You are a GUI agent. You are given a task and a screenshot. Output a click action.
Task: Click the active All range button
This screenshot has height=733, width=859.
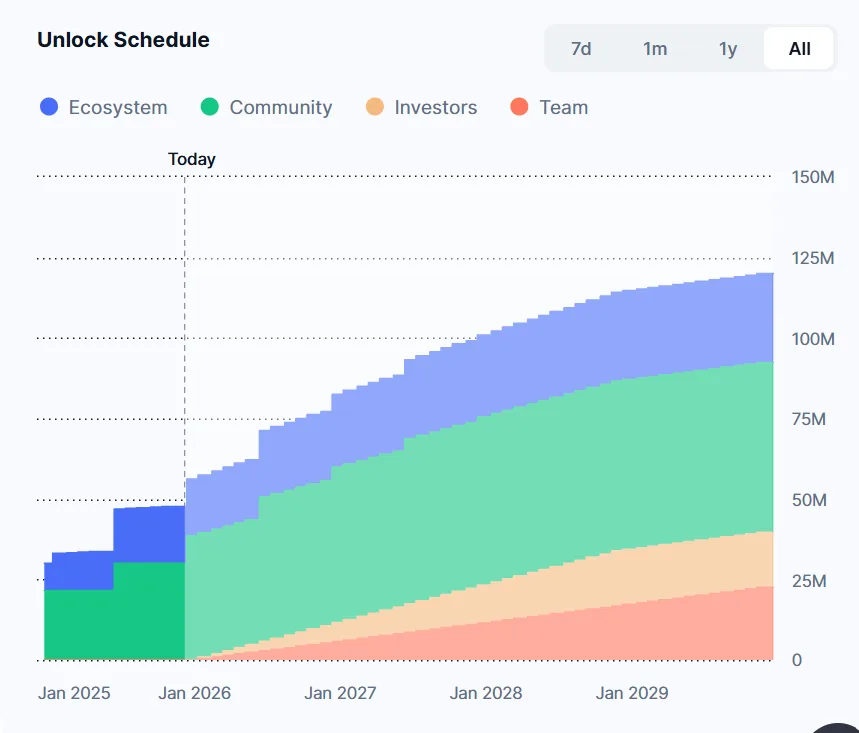pyautogui.click(x=797, y=47)
